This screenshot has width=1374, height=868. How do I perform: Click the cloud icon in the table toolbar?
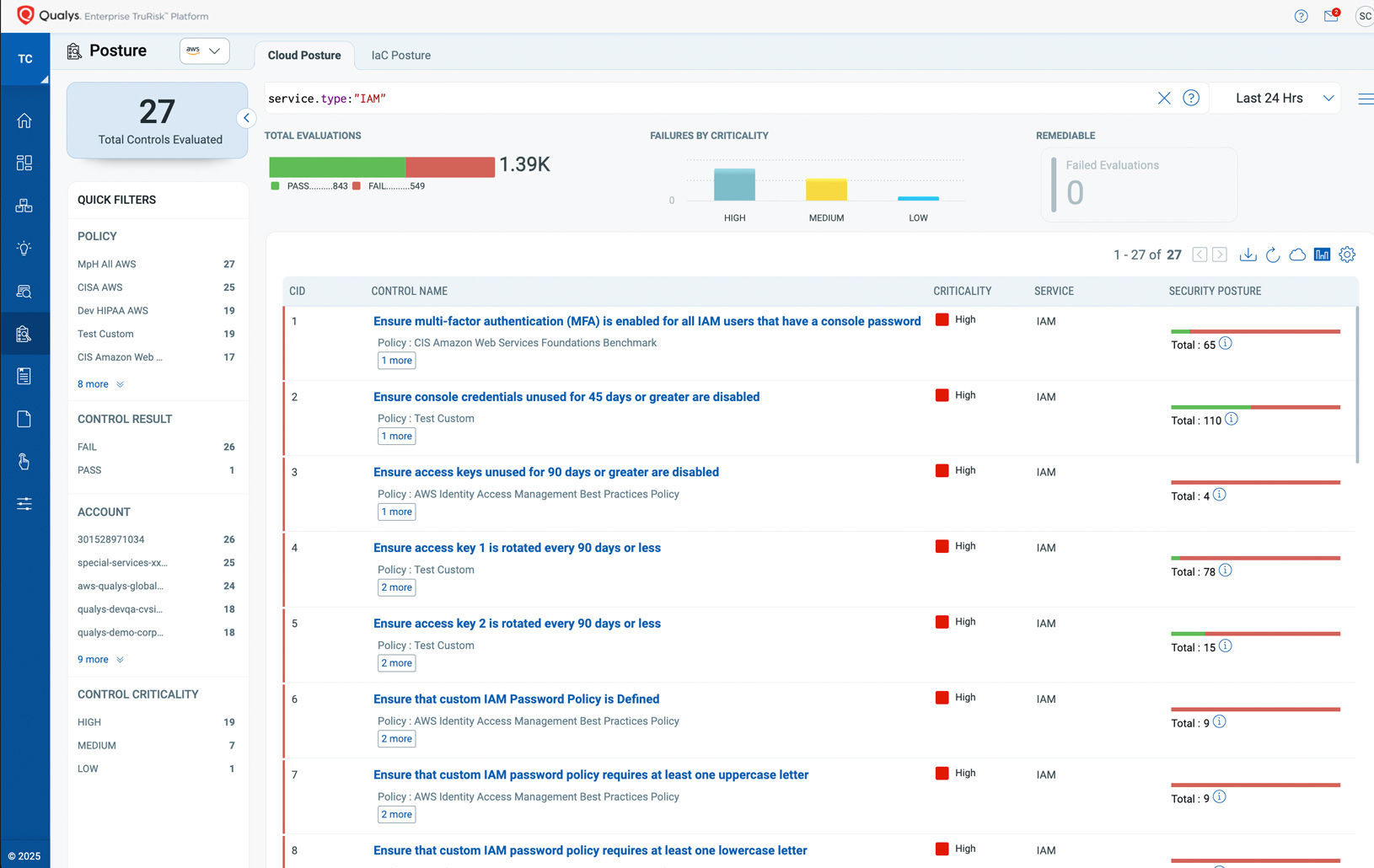click(x=1297, y=255)
